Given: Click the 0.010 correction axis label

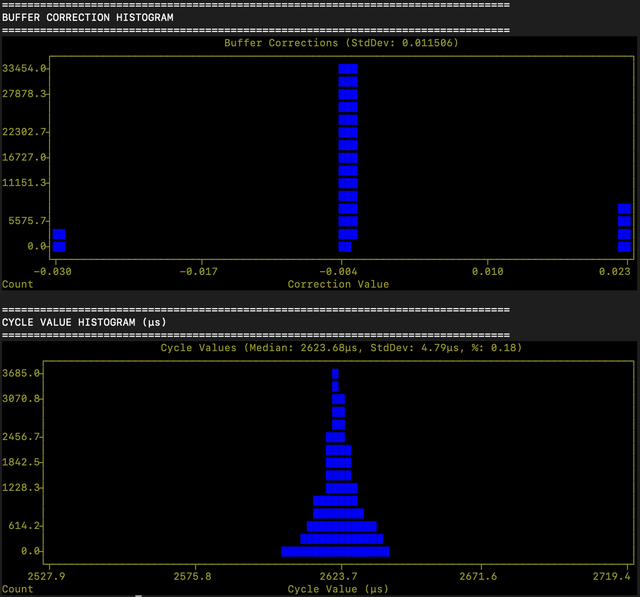Looking at the screenshot, I should pos(488,271).
